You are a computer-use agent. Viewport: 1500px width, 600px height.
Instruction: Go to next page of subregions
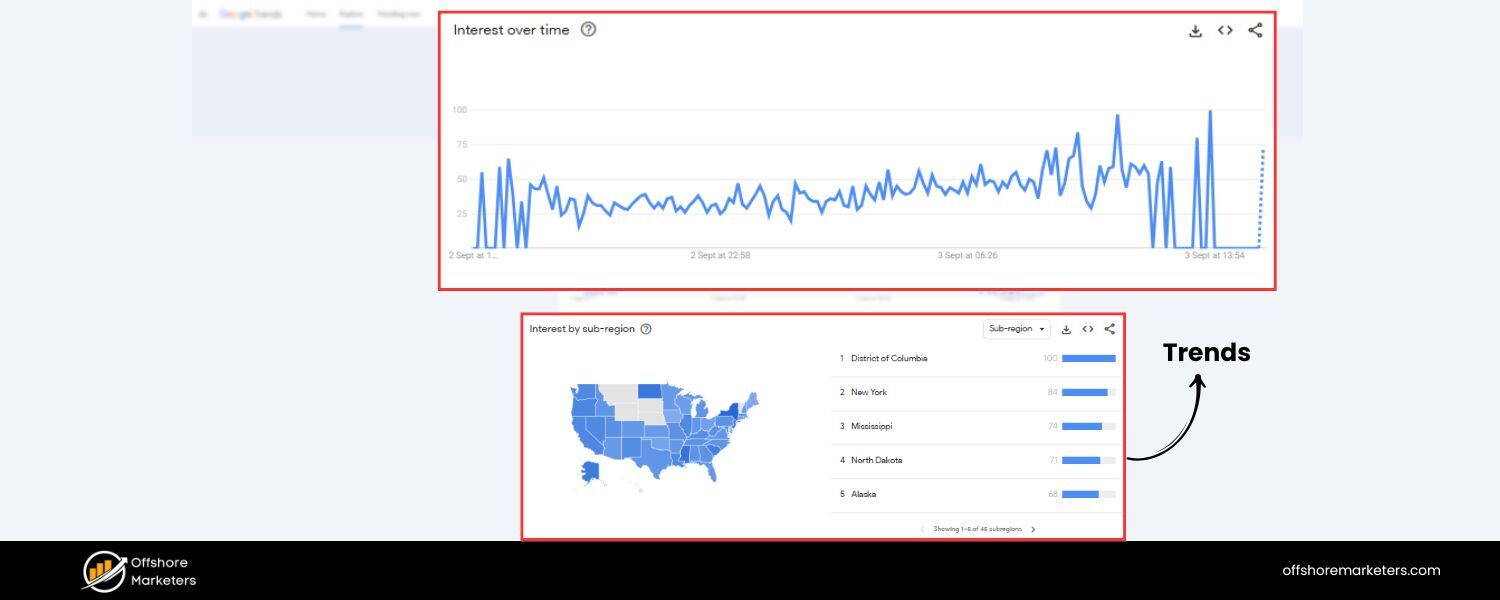tap(1033, 529)
